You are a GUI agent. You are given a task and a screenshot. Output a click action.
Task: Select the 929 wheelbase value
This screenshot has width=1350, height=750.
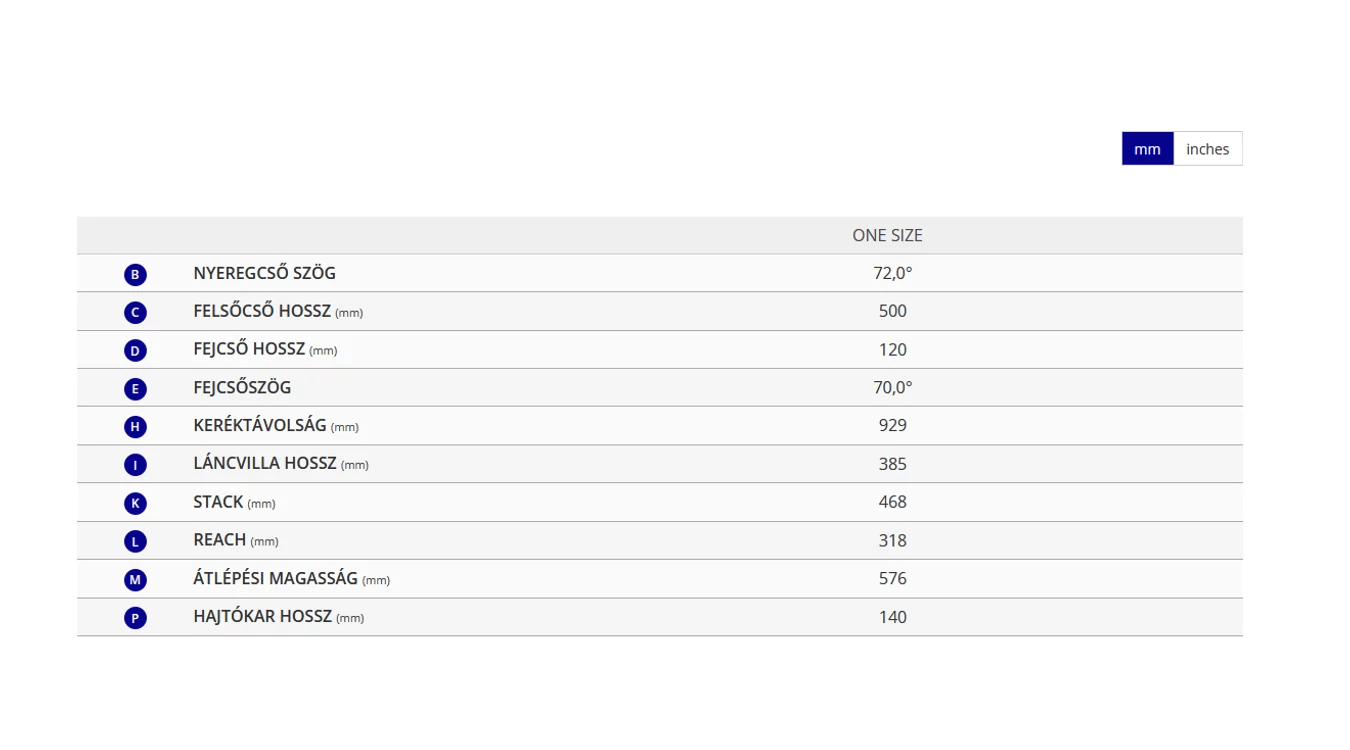892,425
